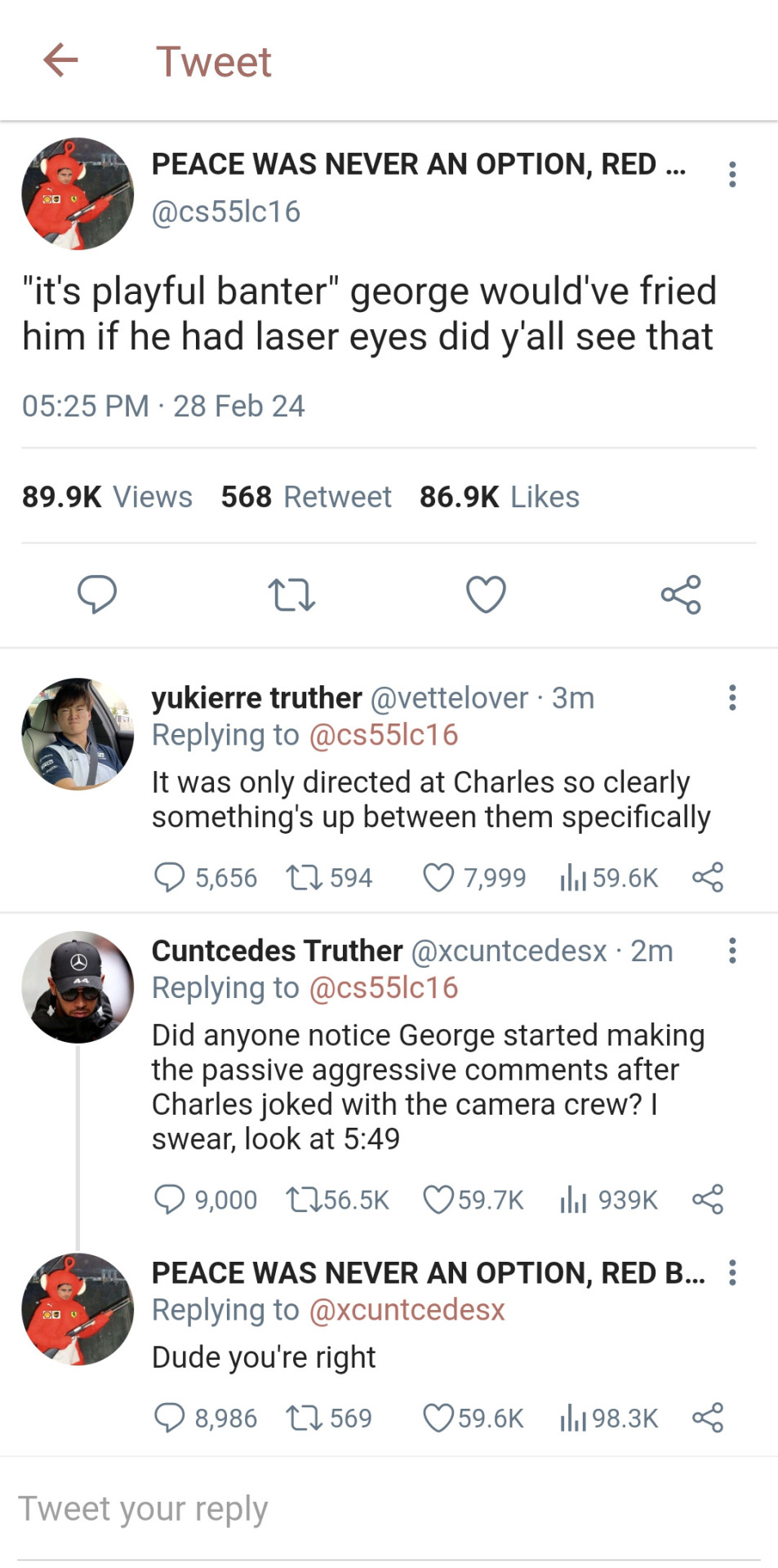This screenshot has width=778, height=1568.
Task: Like the reply with 59.7K likes
Action: click(x=438, y=1200)
